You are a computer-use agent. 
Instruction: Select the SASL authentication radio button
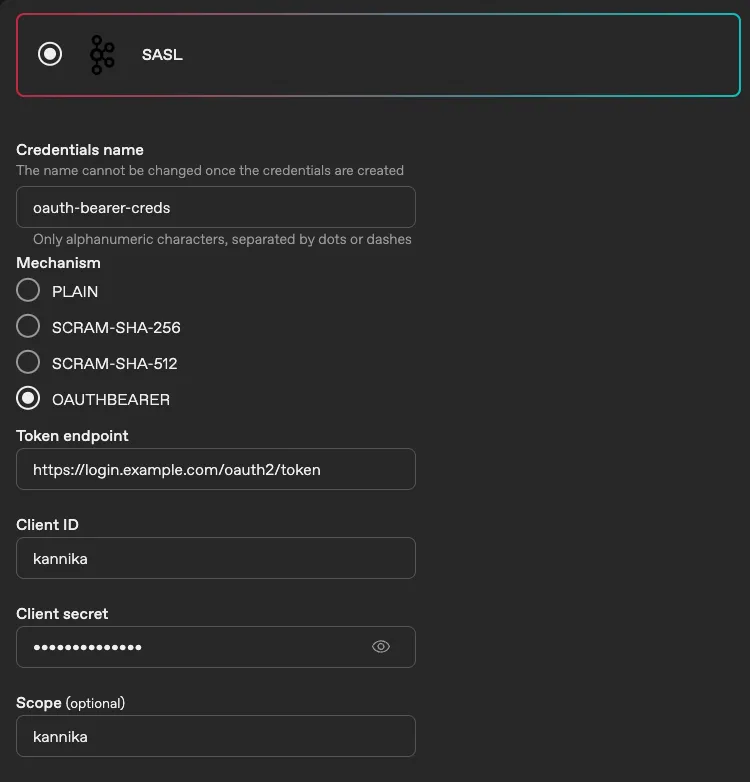coord(50,54)
